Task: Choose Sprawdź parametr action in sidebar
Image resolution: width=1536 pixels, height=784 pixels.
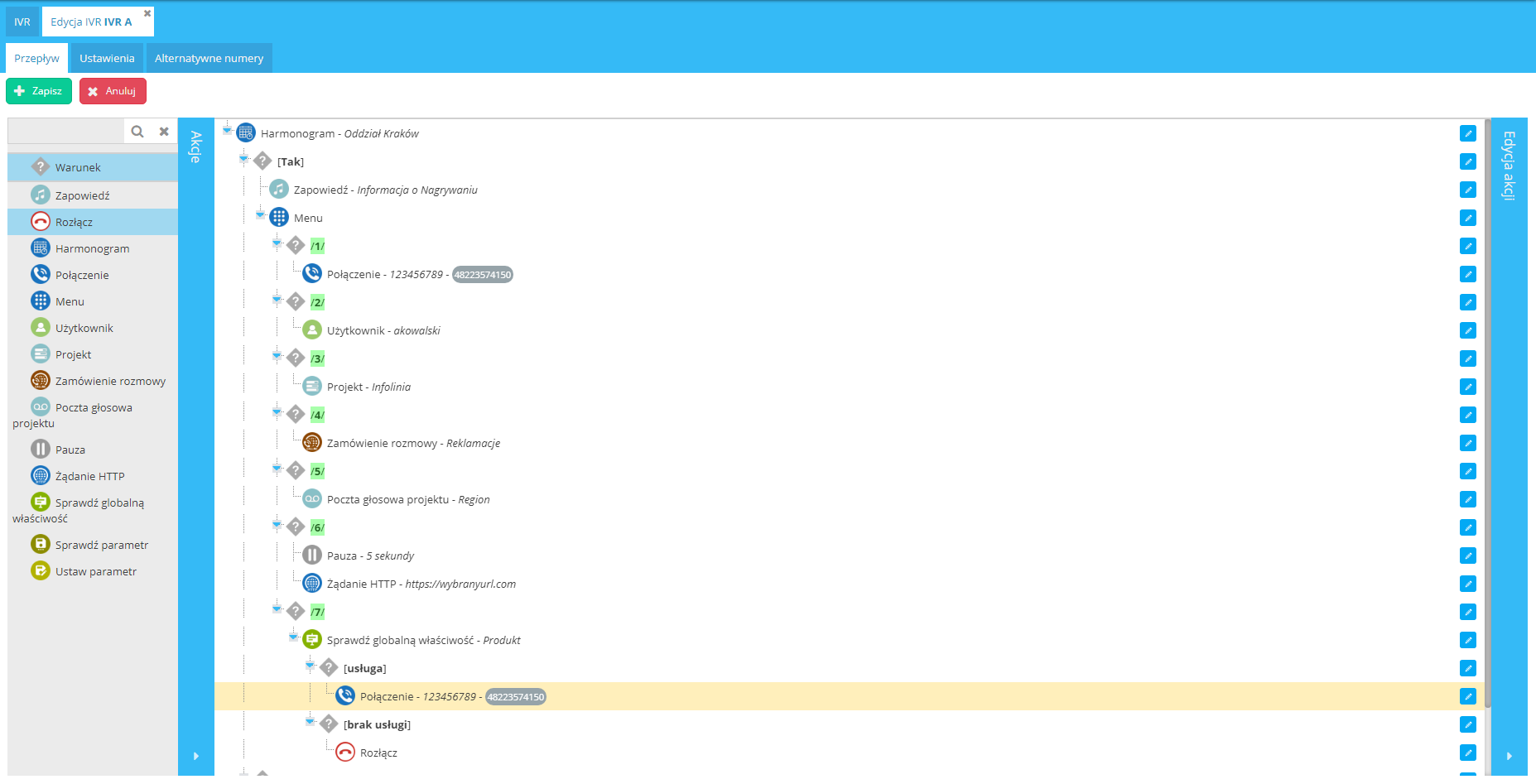Action: (x=93, y=545)
